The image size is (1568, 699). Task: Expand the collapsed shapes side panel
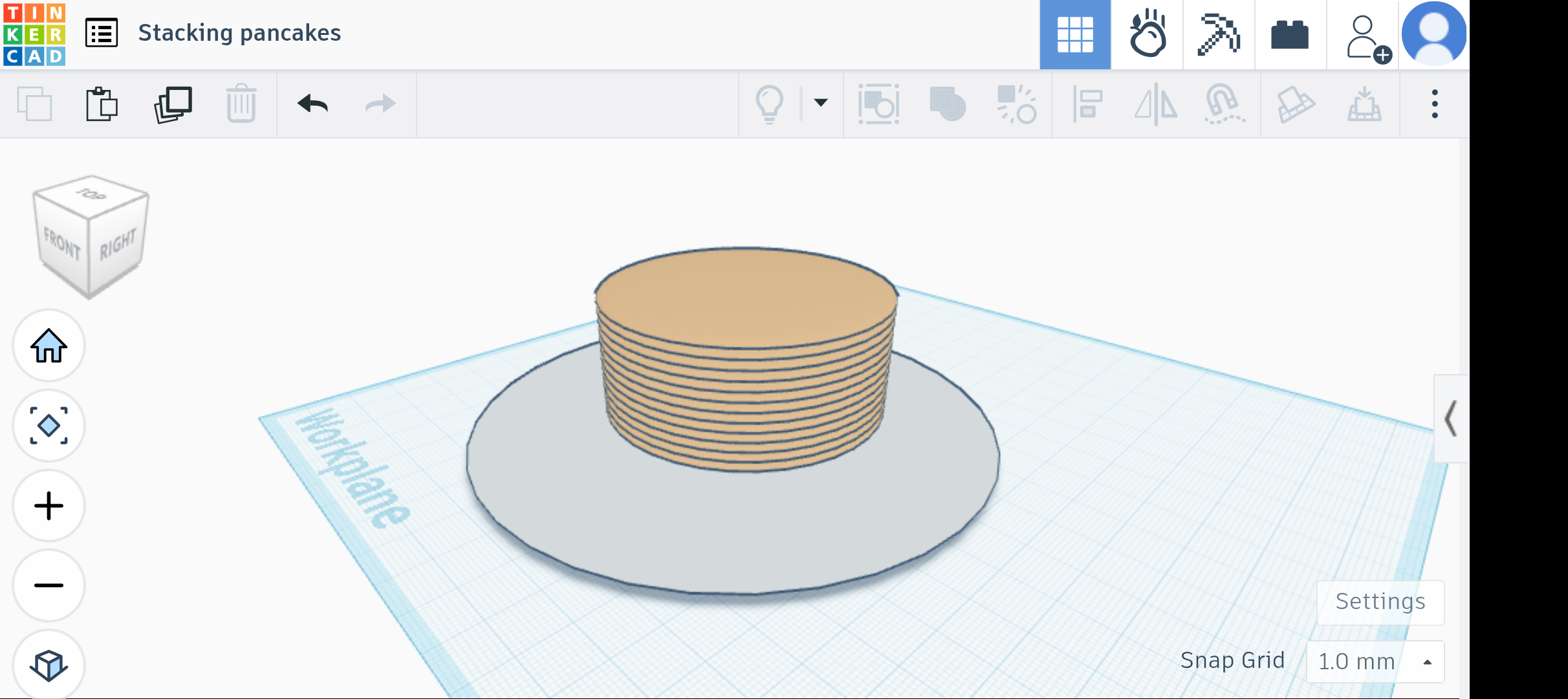pyautogui.click(x=1451, y=419)
